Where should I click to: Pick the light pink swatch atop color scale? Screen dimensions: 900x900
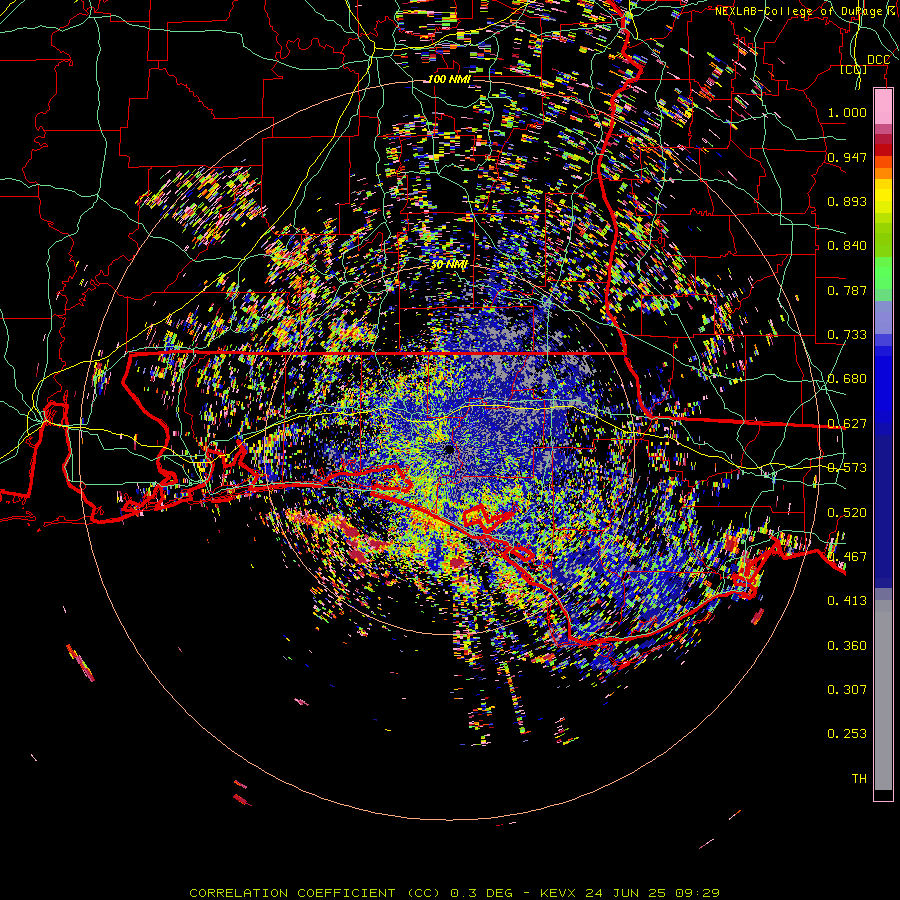(x=883, y=107)
